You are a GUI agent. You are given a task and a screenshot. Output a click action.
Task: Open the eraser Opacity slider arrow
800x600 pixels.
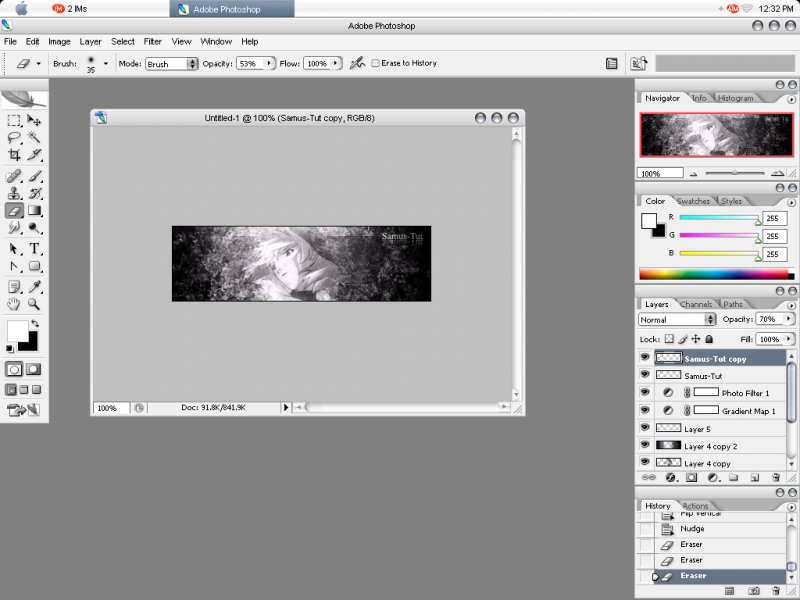(x=269, y=63)
